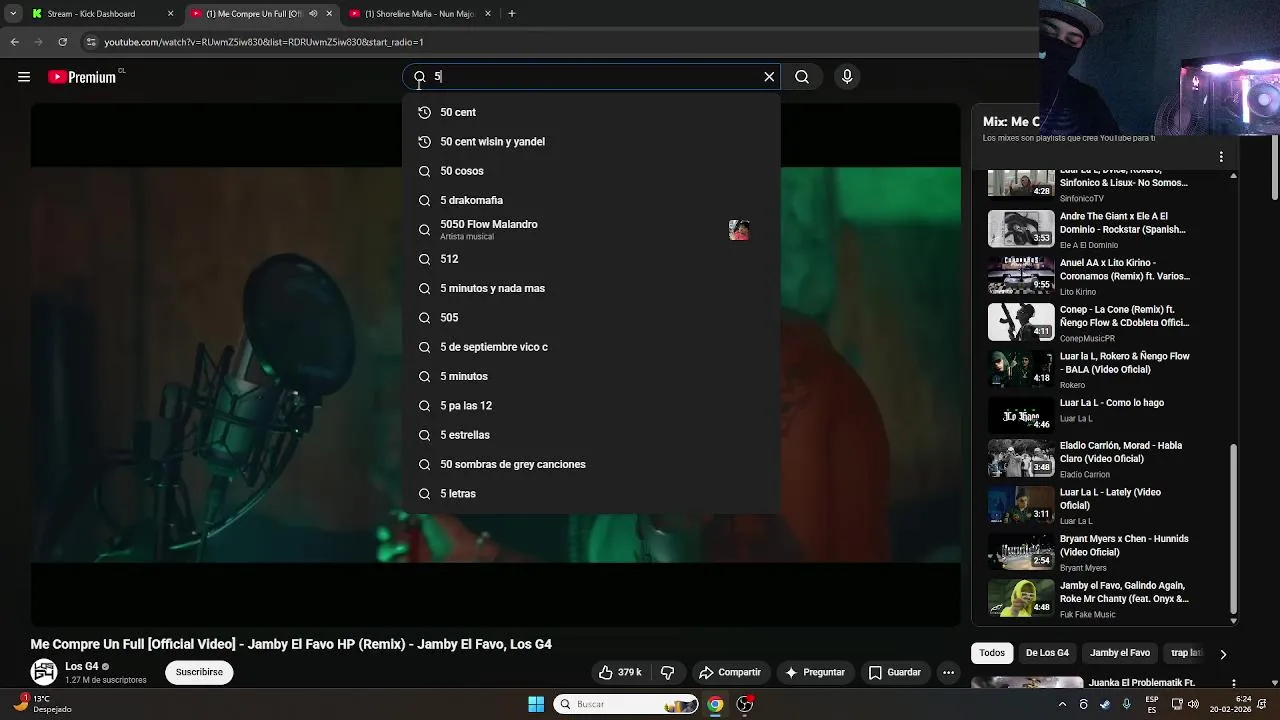Submit search with magnifier button
Screen dimensions: 1280x720
coord(802,77)
